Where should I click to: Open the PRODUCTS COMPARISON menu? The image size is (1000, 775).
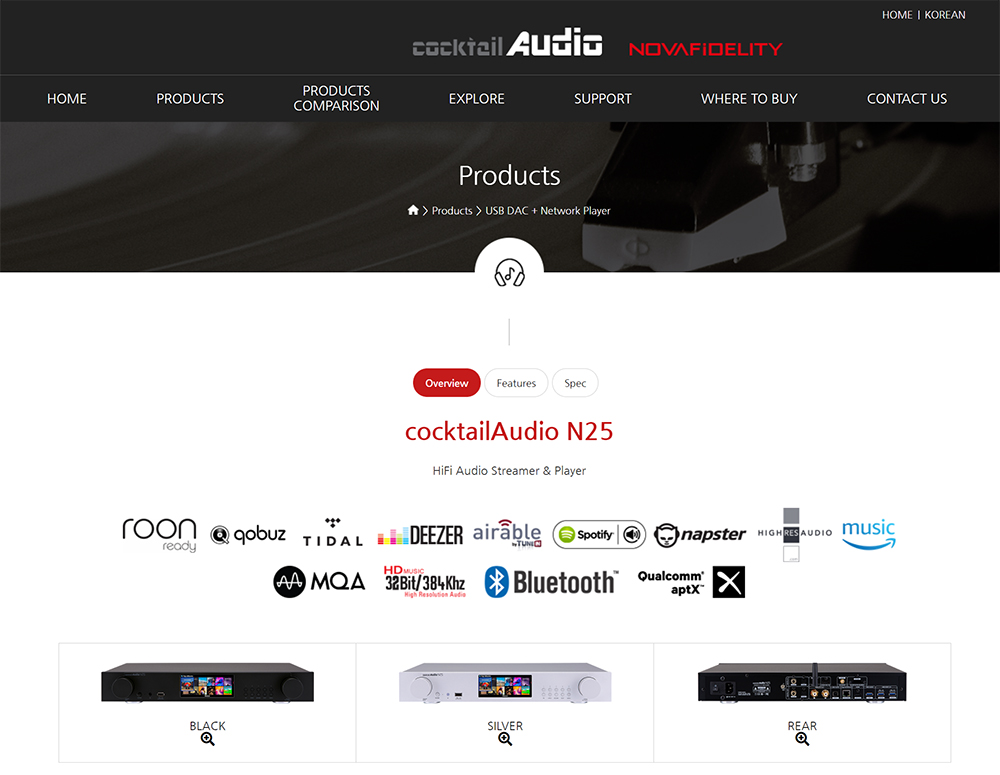336,98
